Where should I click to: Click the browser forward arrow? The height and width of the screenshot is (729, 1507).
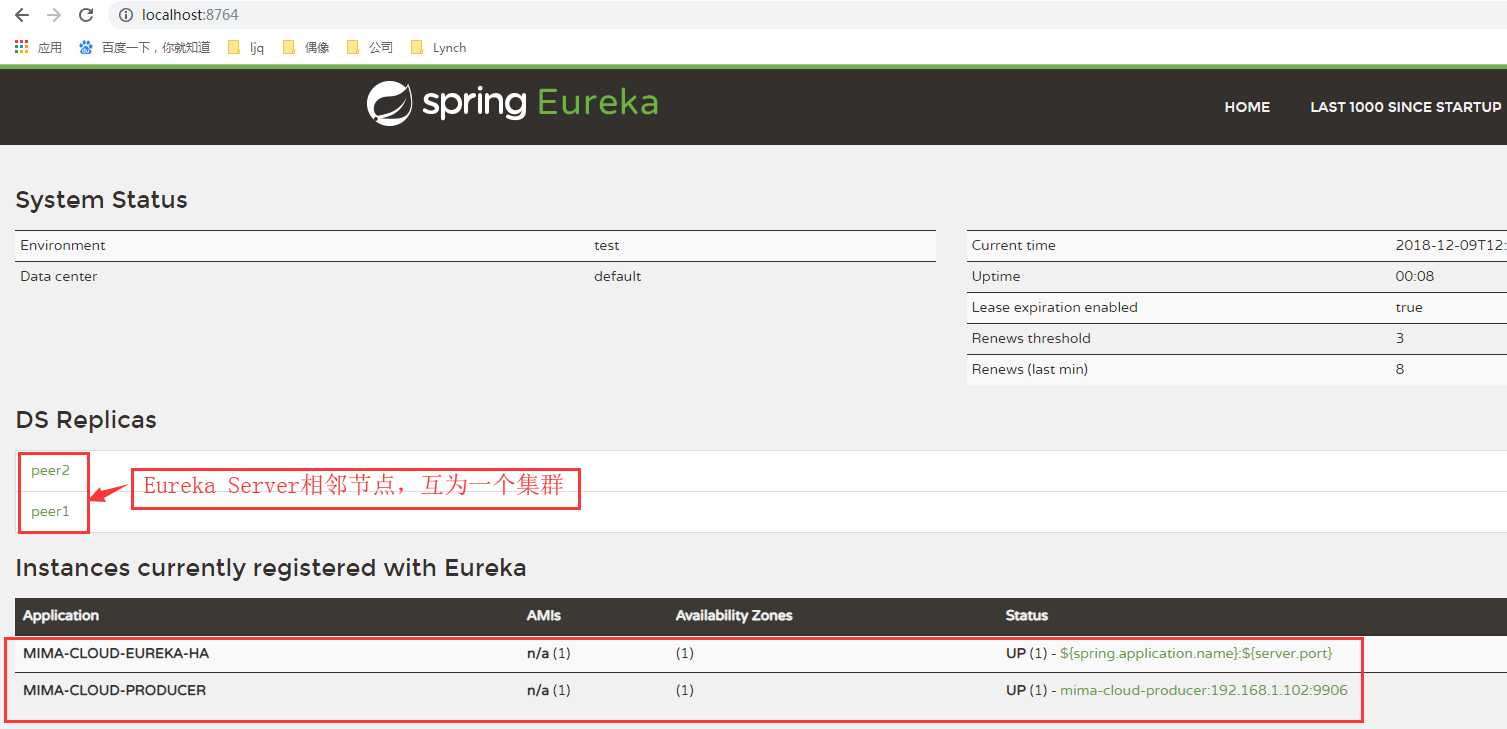pos(54,15)
